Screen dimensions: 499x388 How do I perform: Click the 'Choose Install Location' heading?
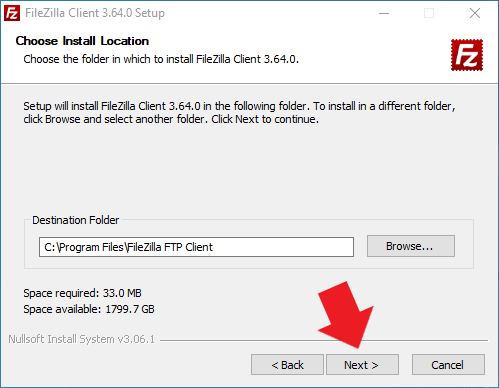[82, 41]
